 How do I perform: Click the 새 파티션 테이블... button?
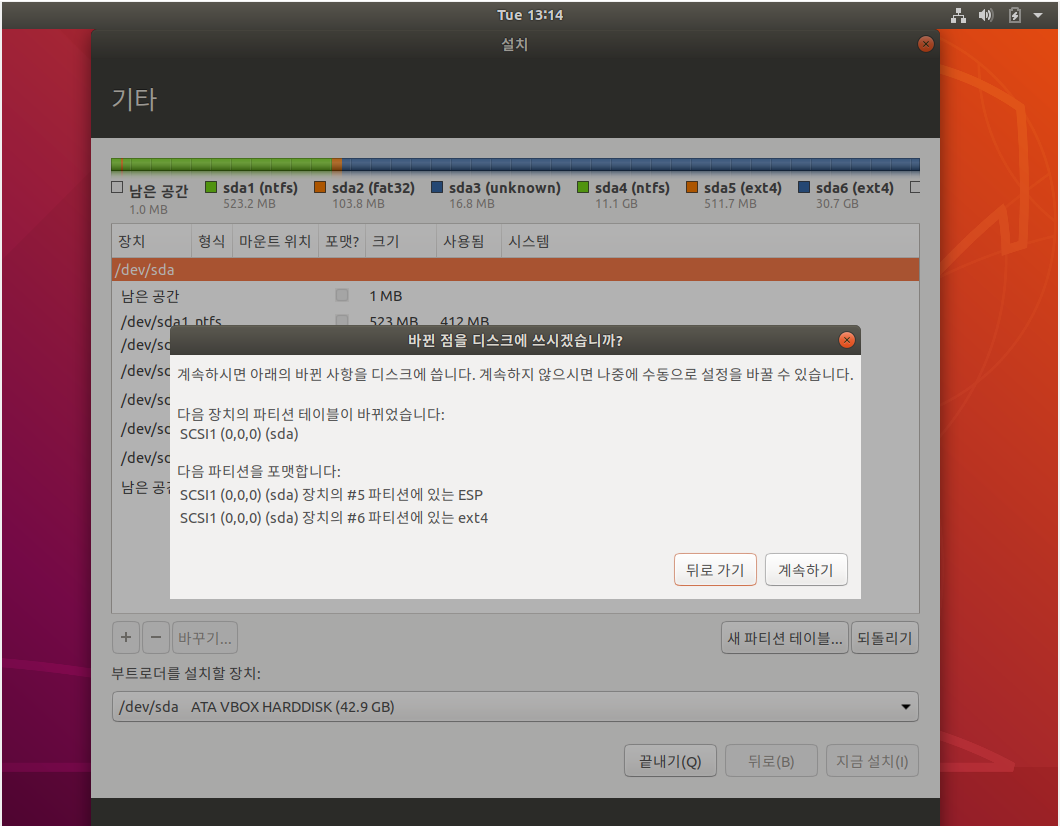click(x=785, y=637)
